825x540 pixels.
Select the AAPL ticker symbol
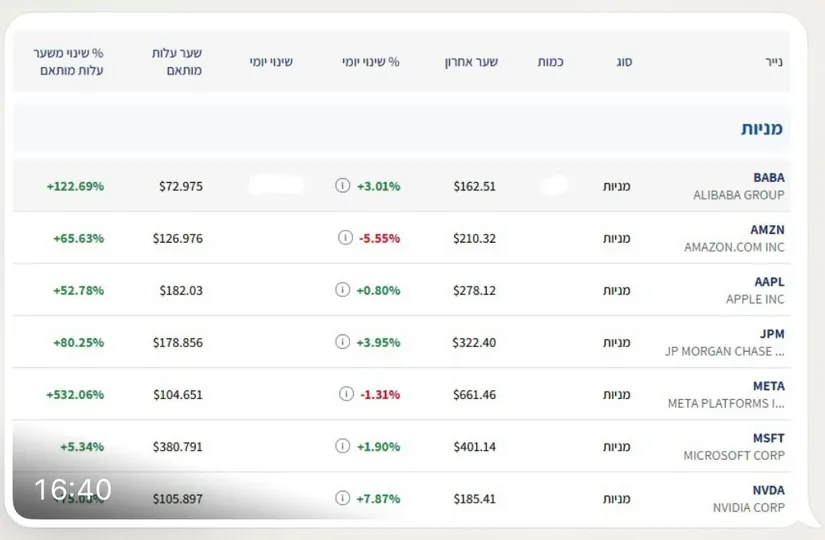coord(769,282)
